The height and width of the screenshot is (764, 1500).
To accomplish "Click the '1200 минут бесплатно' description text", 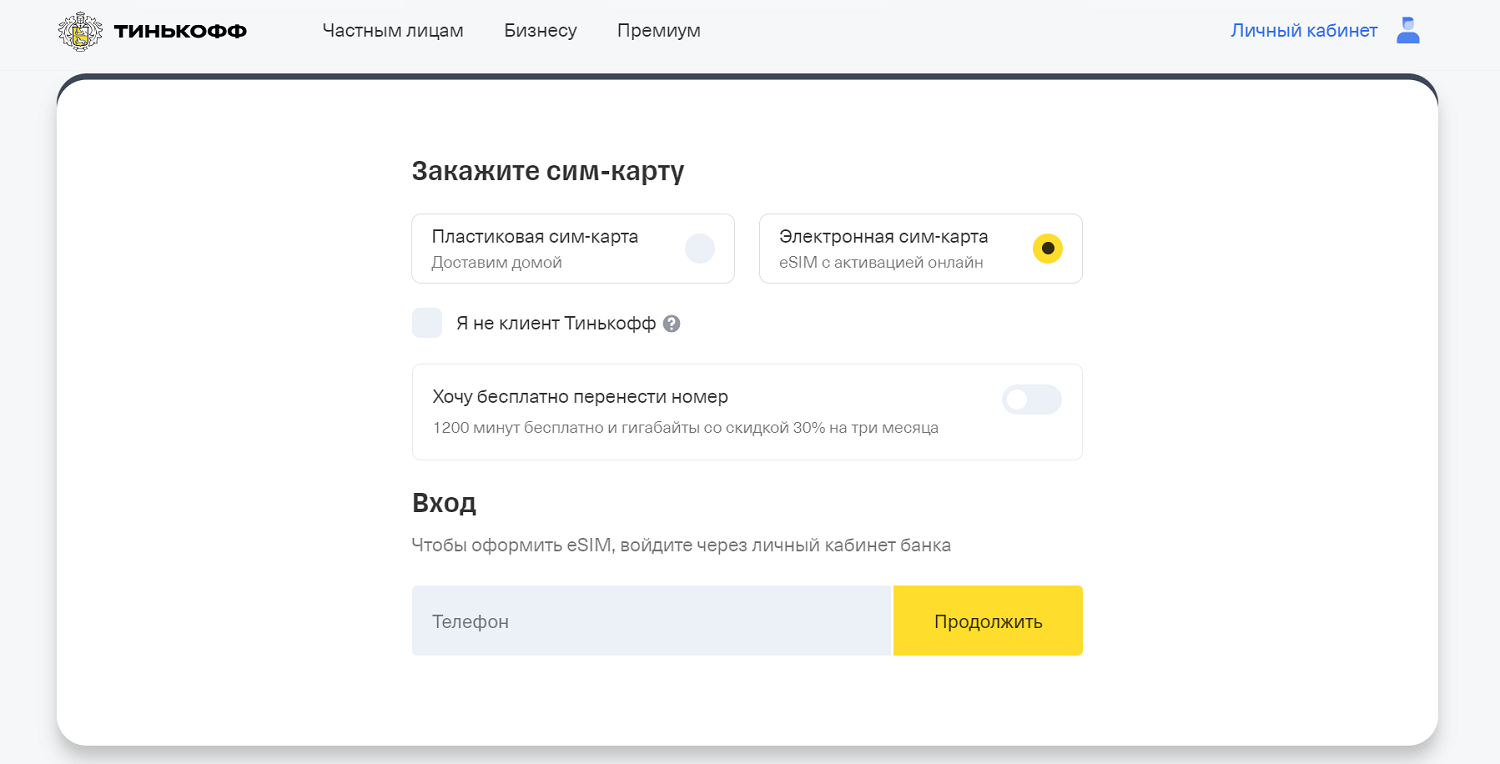I will point(685,428).
